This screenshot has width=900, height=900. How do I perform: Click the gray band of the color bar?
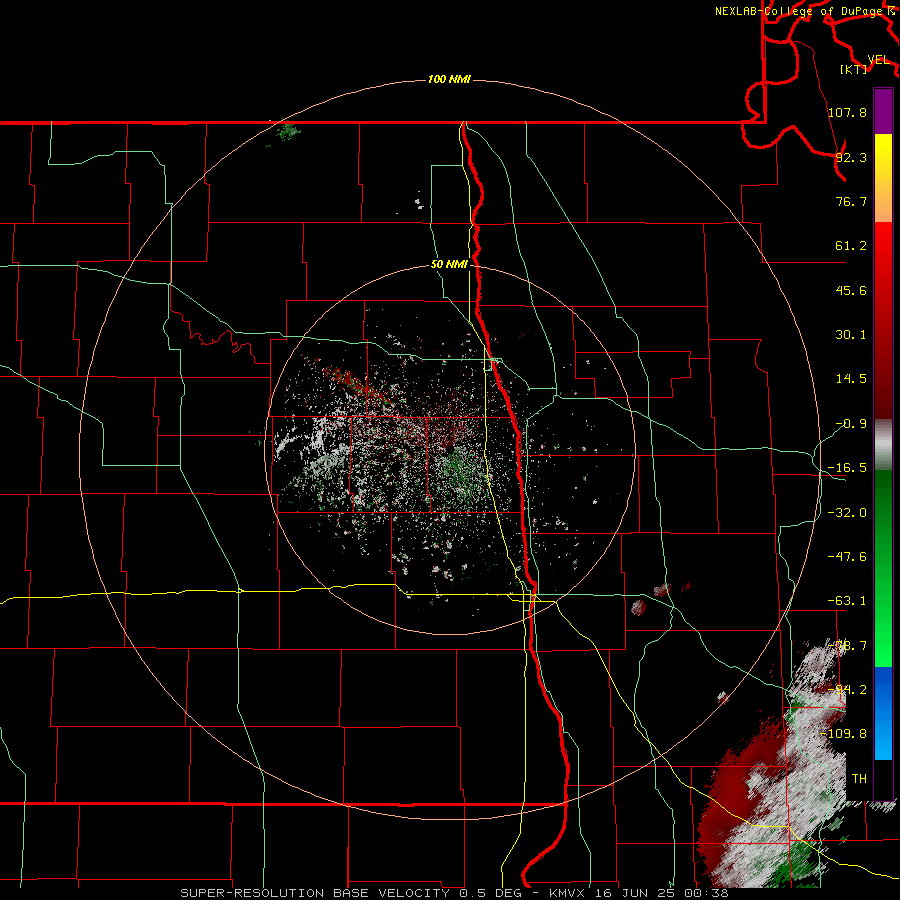[x=883, y=444]
